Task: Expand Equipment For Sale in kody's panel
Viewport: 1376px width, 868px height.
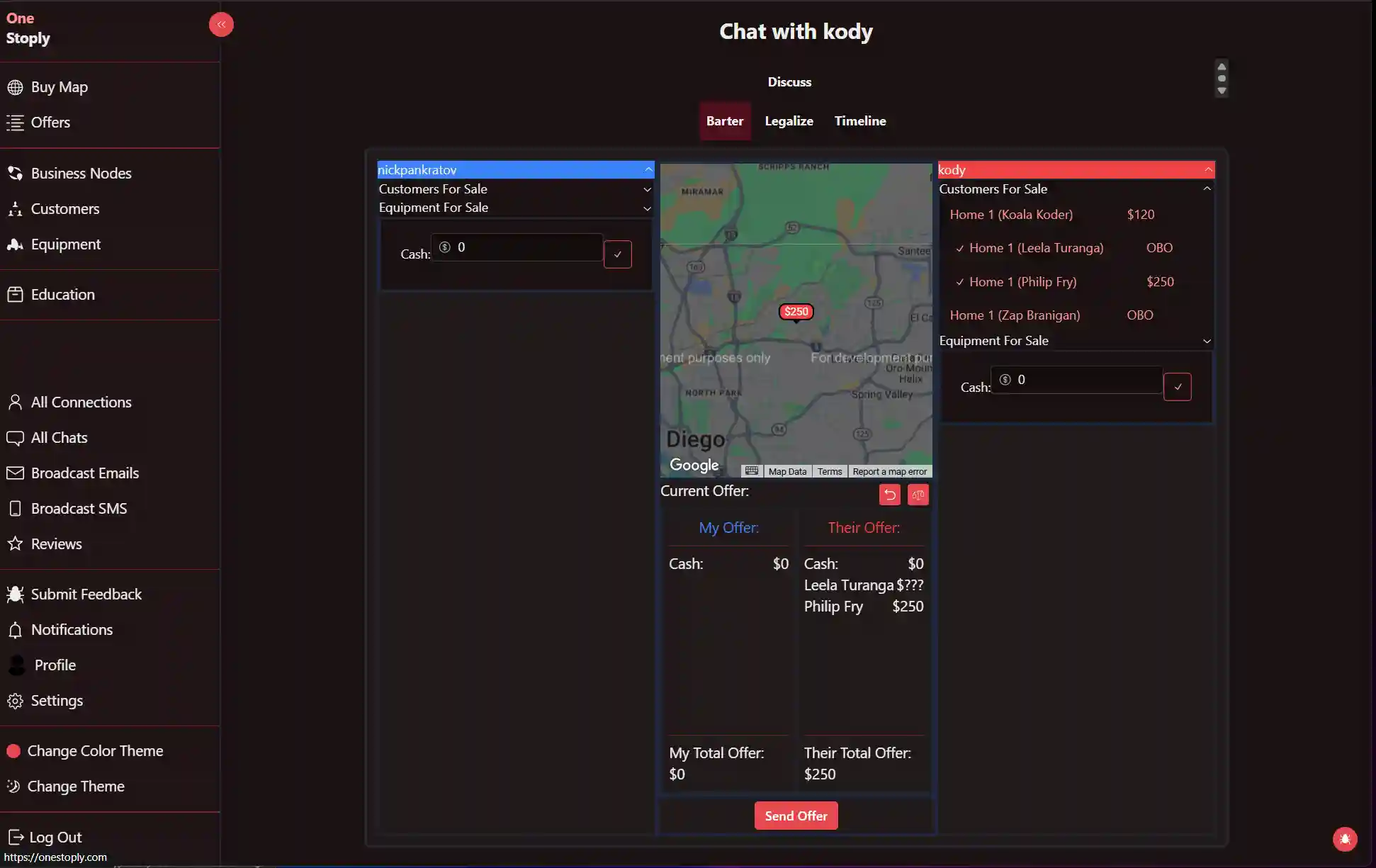Action: [x=1207, y=341]
